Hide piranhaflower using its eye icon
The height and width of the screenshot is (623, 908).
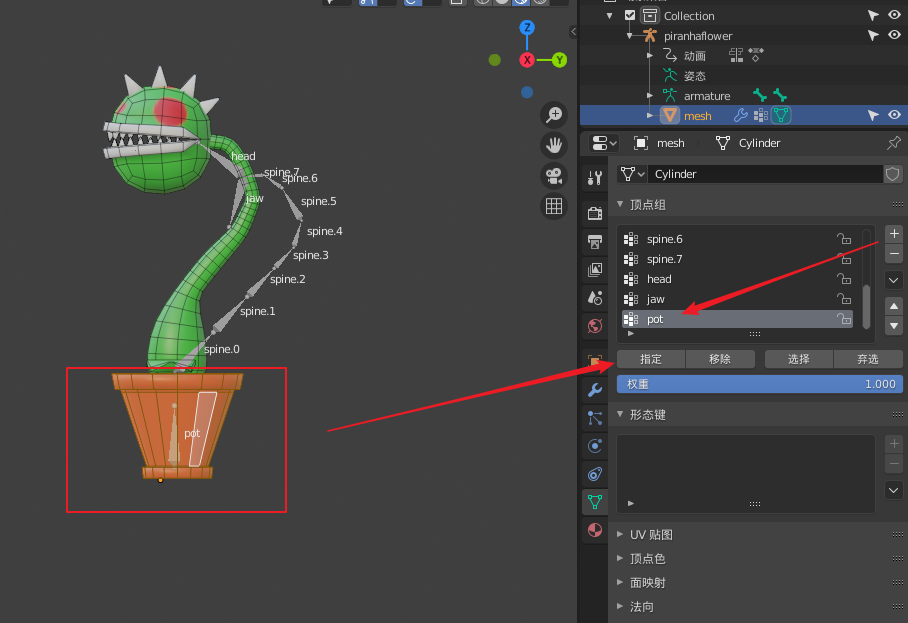tap(894, 35)
